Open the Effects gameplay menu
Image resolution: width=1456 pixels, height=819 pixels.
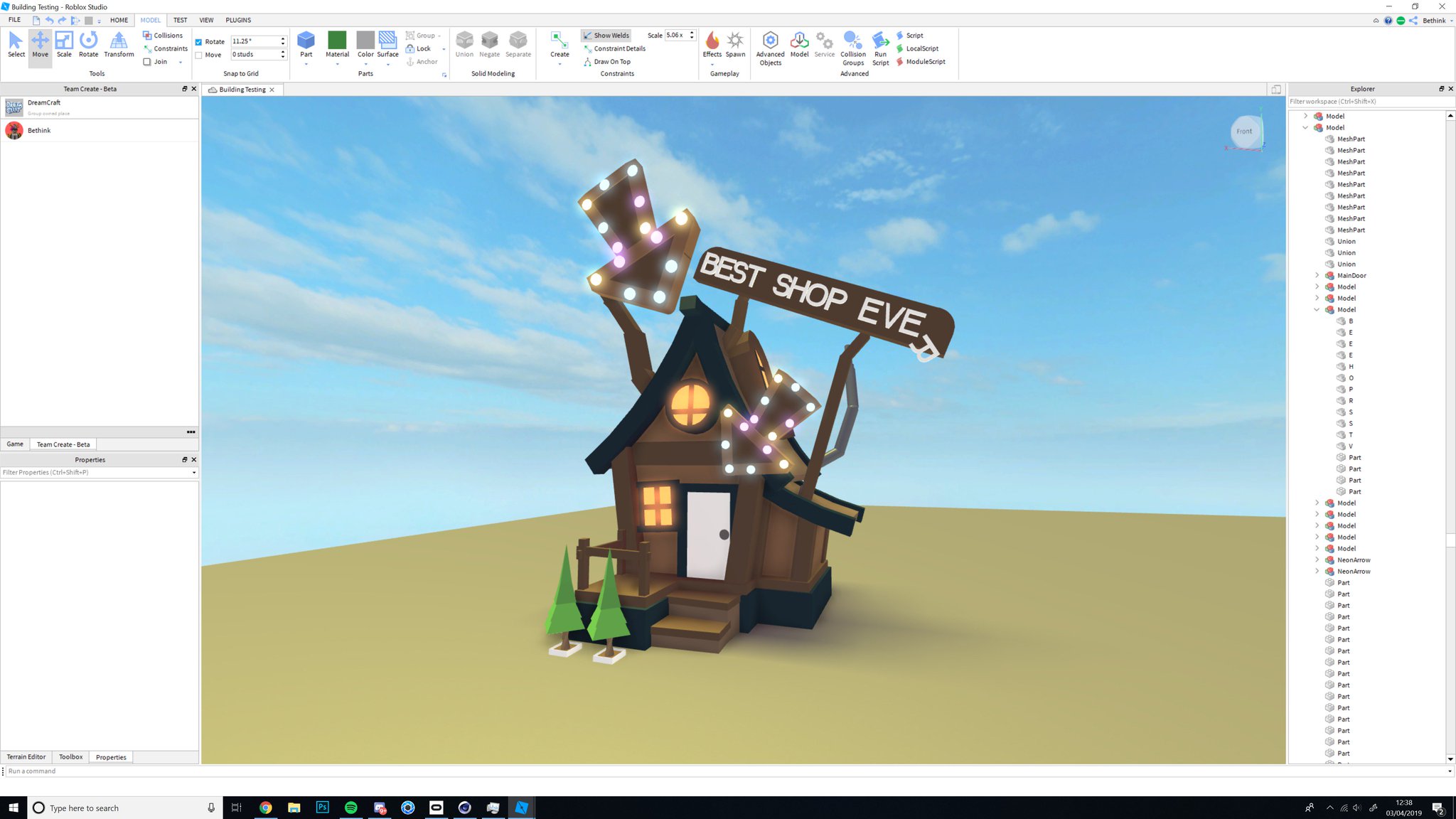click(x=712, y=44)
